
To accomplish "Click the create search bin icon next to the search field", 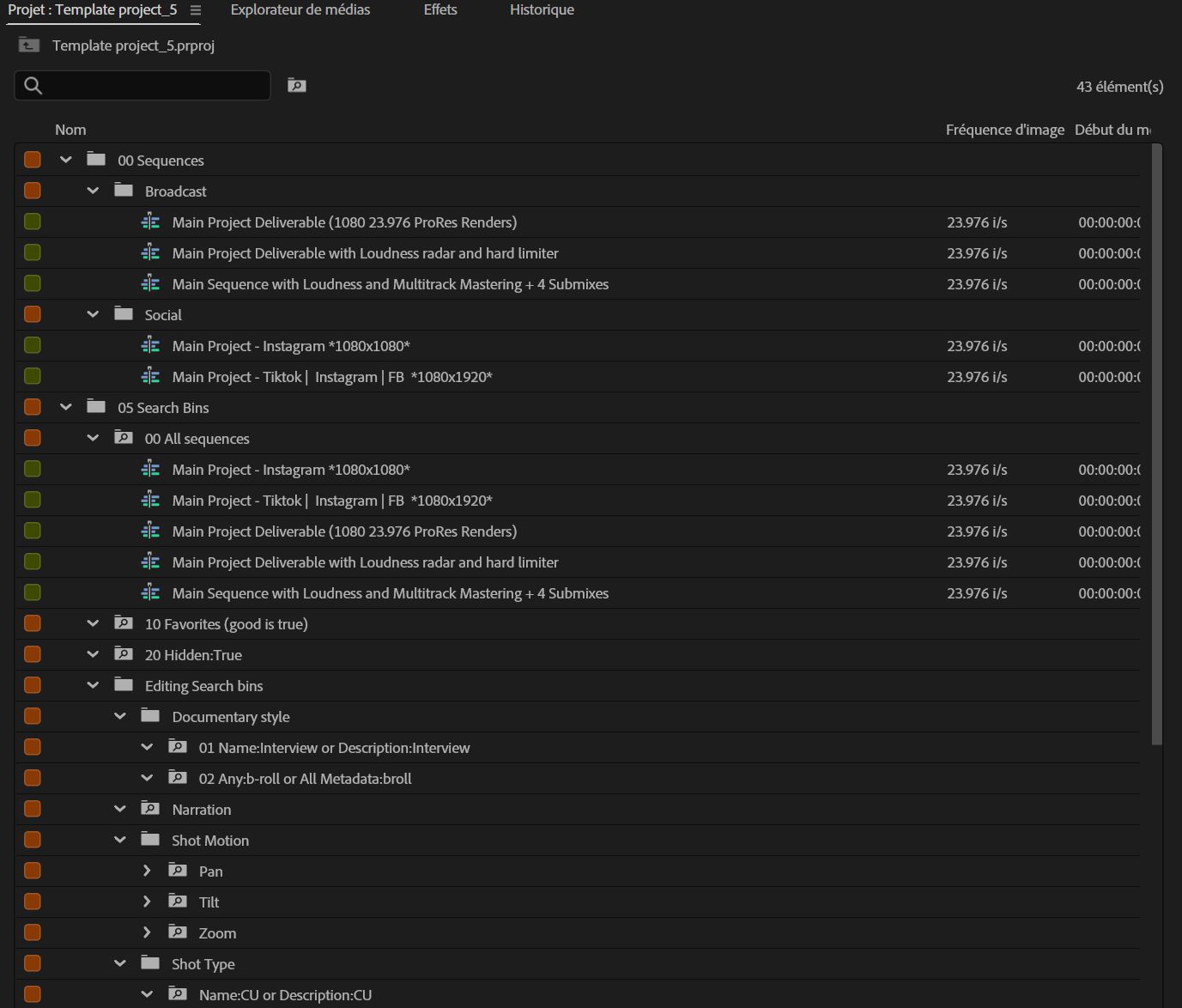I will 296,85.
